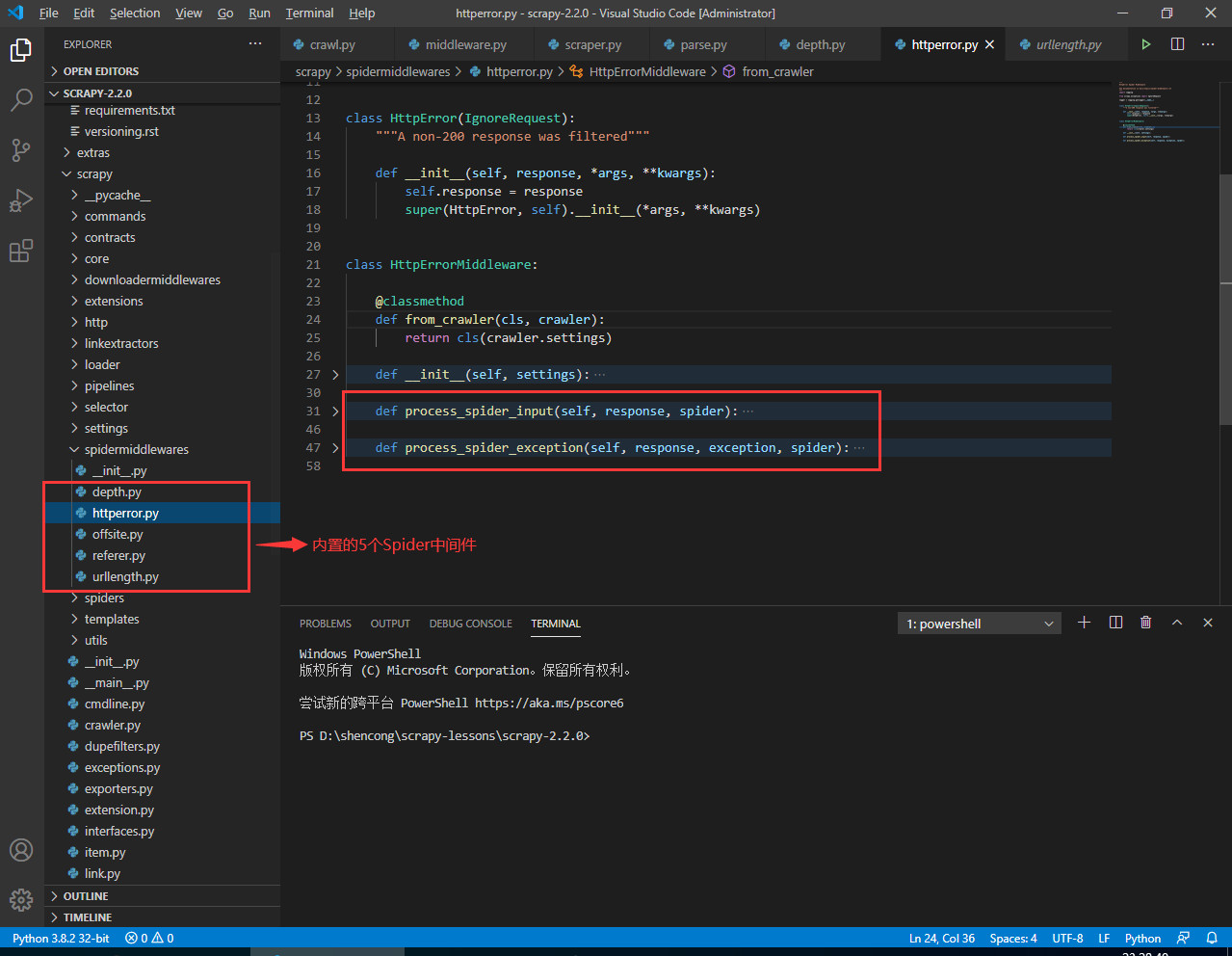Viewport: 1232px width, 956px height.
Task: Open the Terminal menu
Action: coord(309,13)
